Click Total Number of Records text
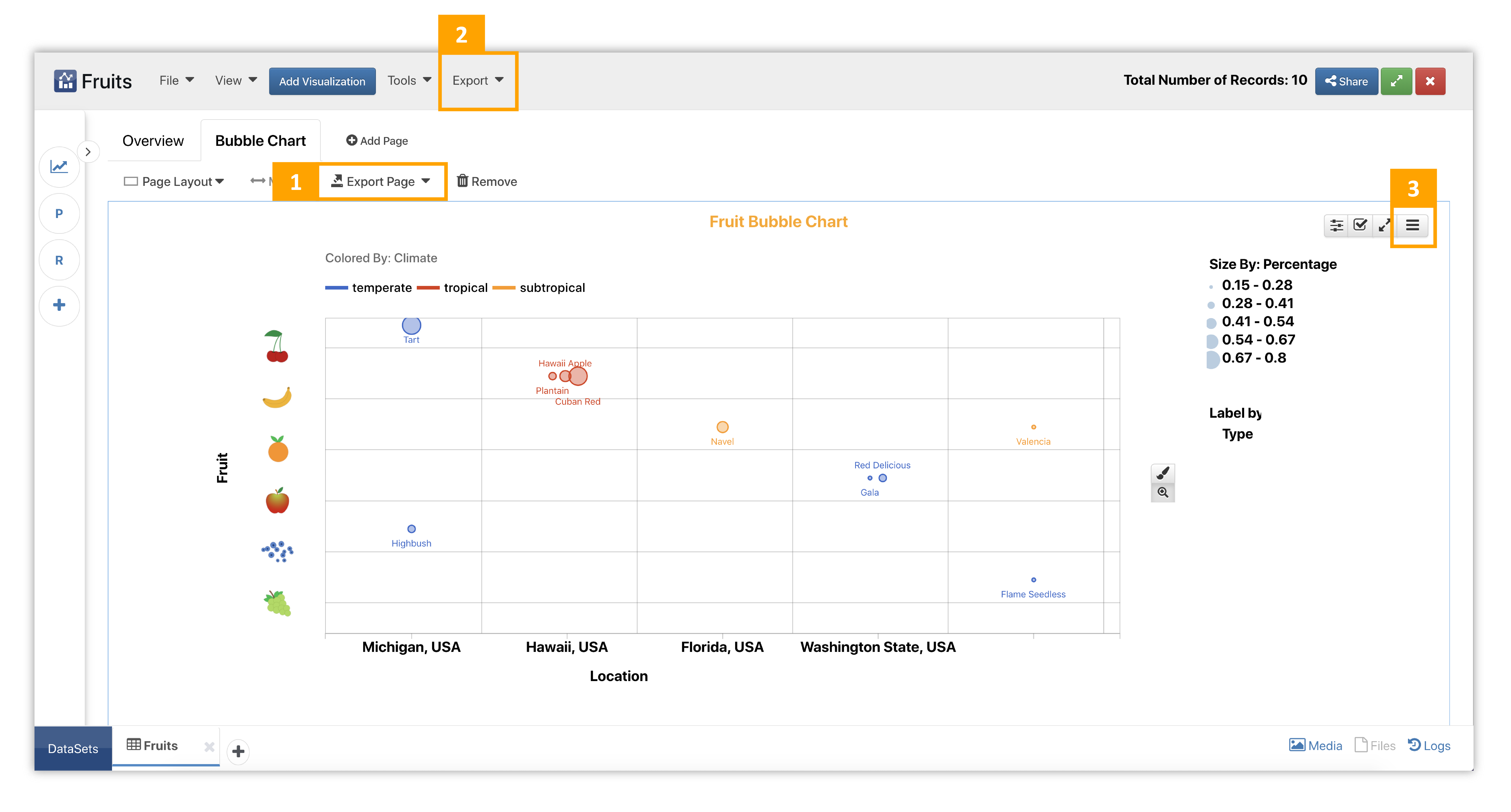 (x=1215, y=80)
